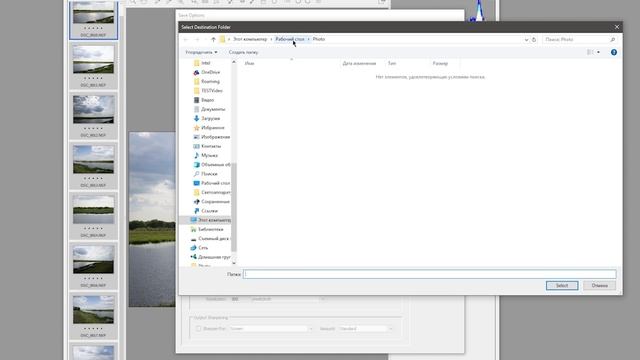
Task: Navigate to Этот компьютер in the address breadcrumb
Action: pos(250,39)
